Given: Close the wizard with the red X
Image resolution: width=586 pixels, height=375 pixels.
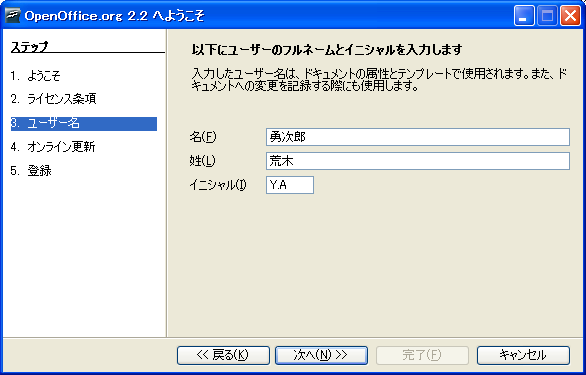Looking at the screenshot, I should point(570,16).
